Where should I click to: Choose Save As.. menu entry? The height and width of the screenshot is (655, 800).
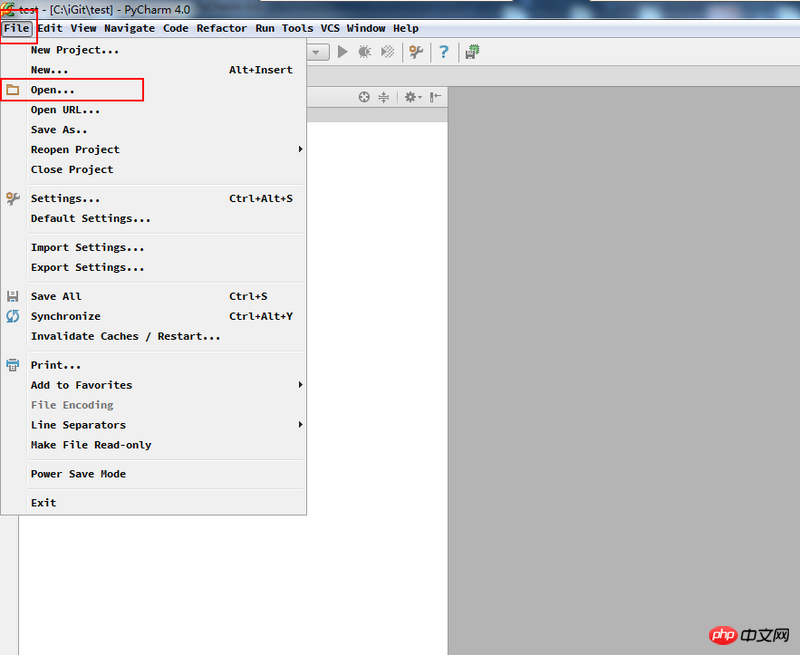[153, 130]
